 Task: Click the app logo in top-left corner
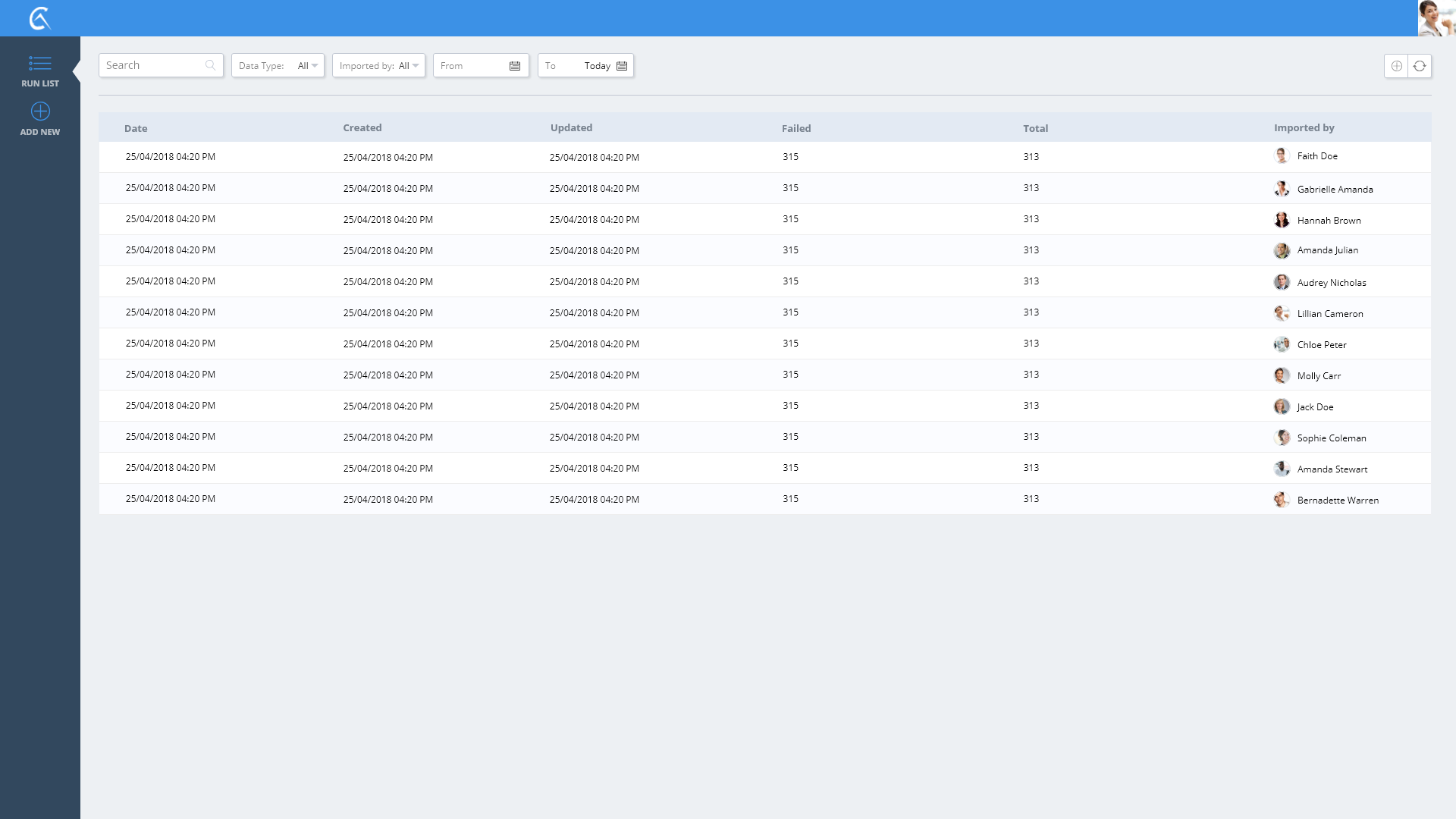coord(39,18)
